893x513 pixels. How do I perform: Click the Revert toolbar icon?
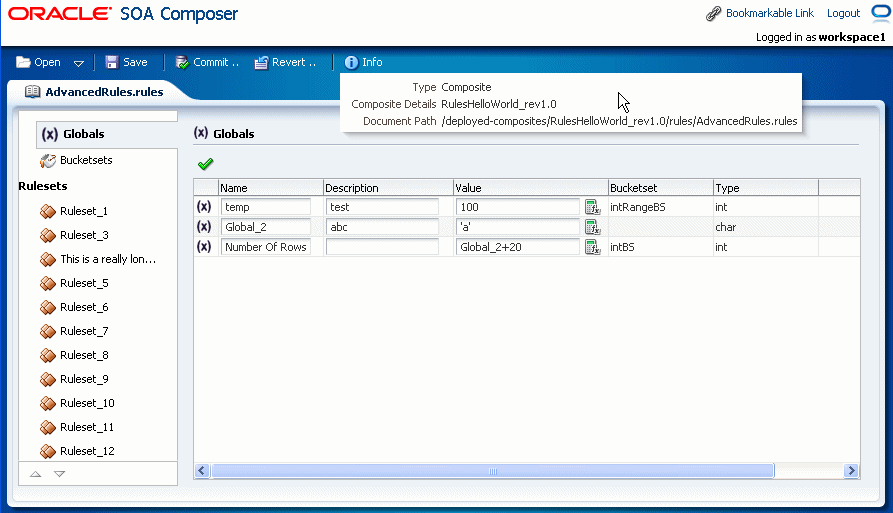tap(261, 63)
